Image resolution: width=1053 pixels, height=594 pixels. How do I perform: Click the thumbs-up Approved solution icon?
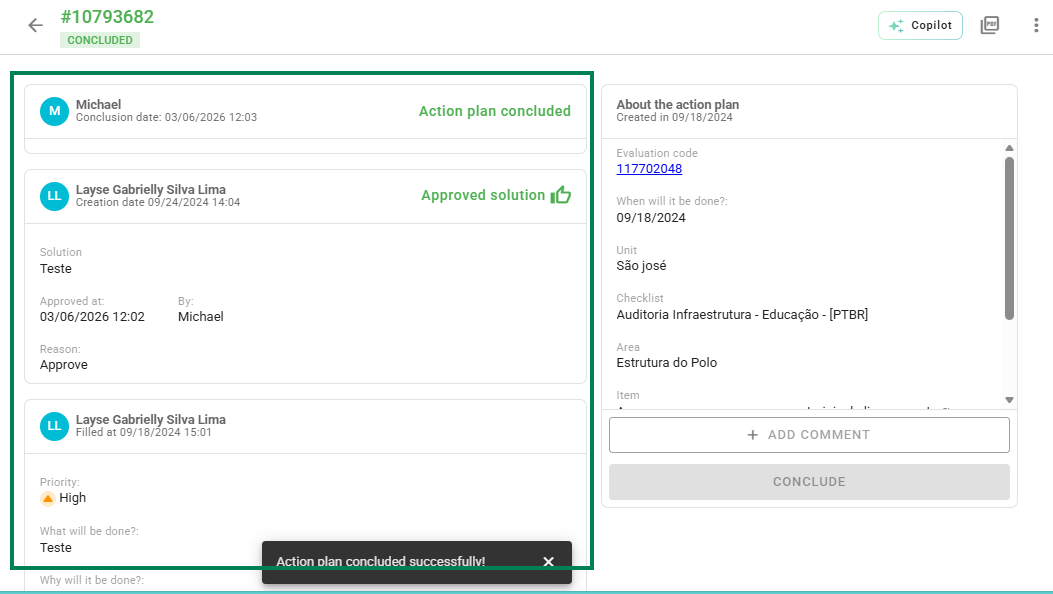tap(561, 195)
